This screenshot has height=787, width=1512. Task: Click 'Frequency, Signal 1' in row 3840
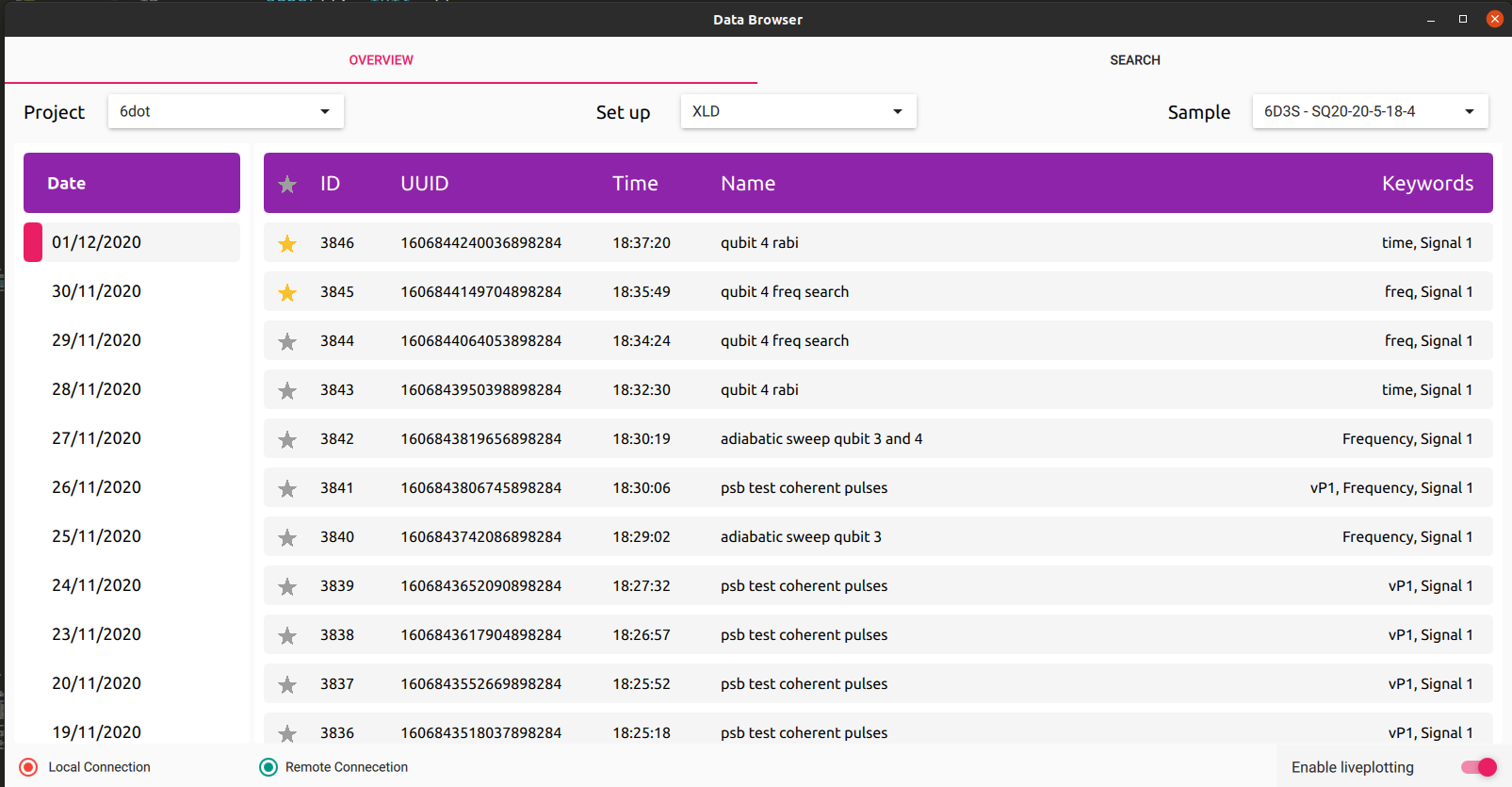click(1407, 537)
